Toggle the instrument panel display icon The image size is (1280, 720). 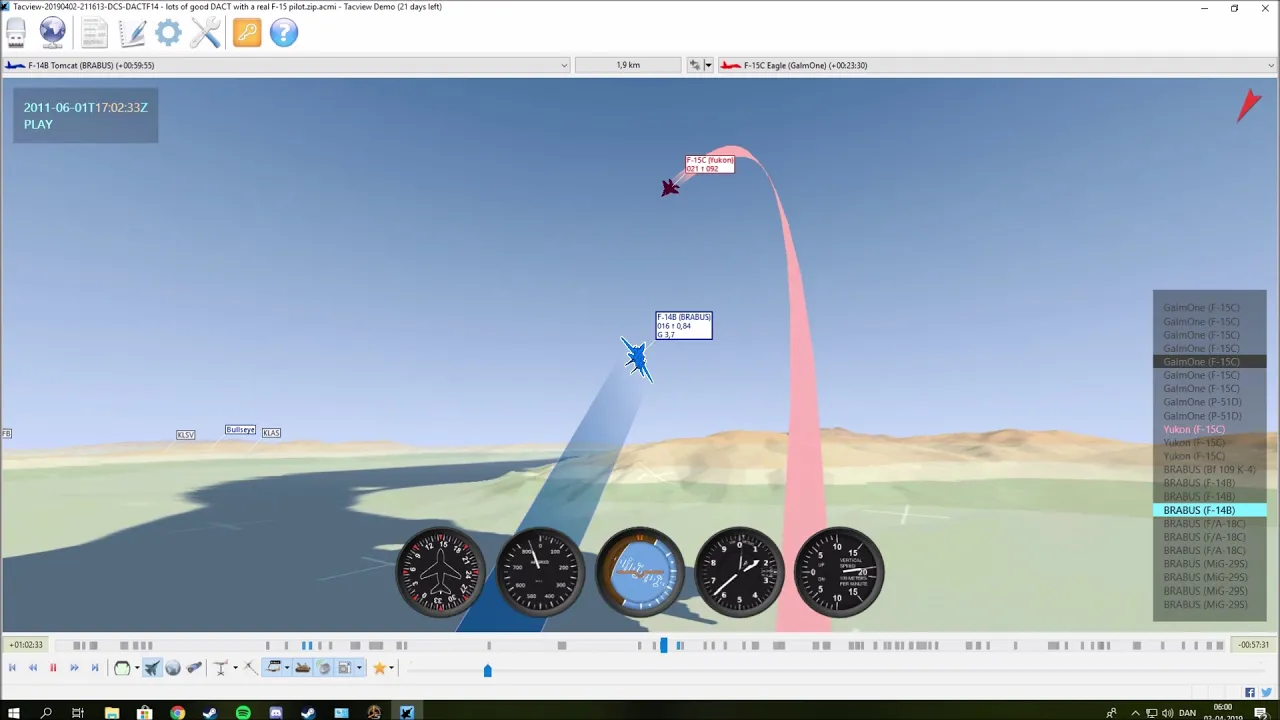click(345, 668)
